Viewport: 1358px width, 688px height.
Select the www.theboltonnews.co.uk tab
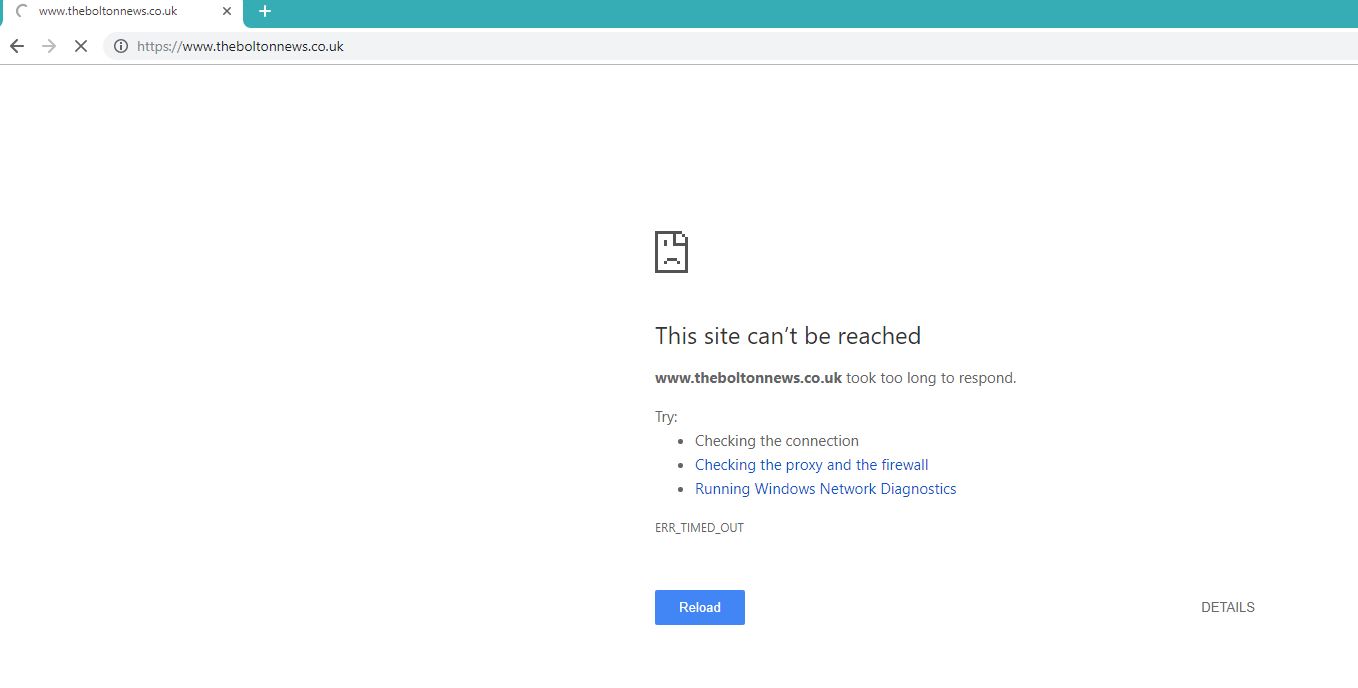(108, 11)
